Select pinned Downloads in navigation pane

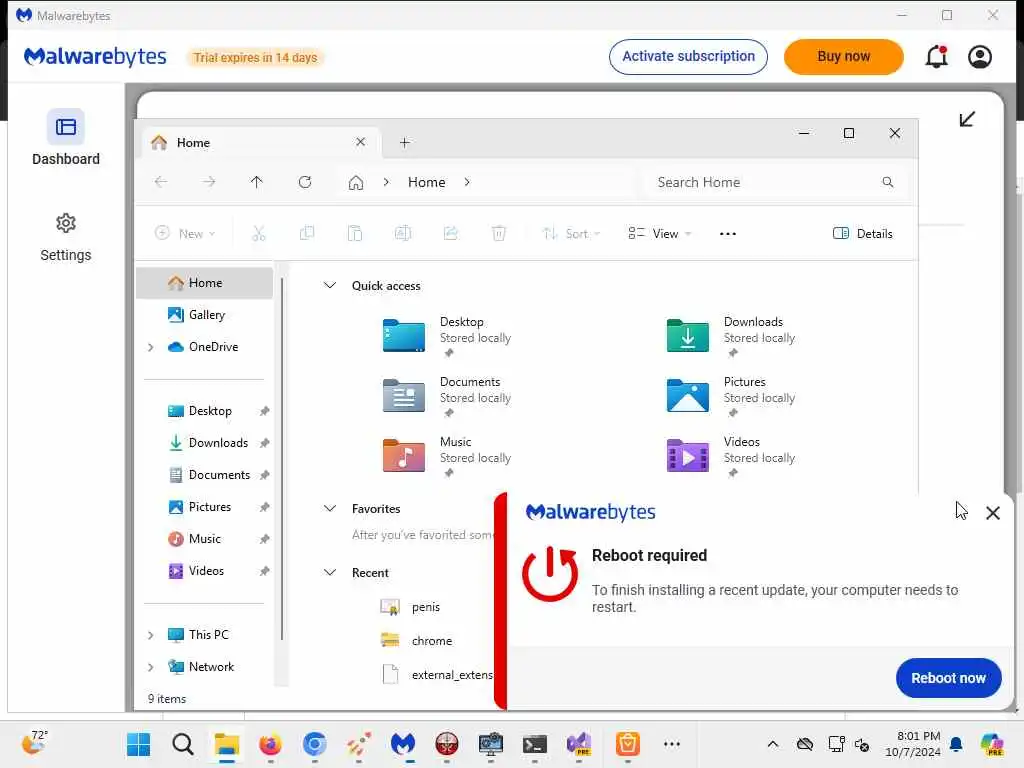[204, 443]
